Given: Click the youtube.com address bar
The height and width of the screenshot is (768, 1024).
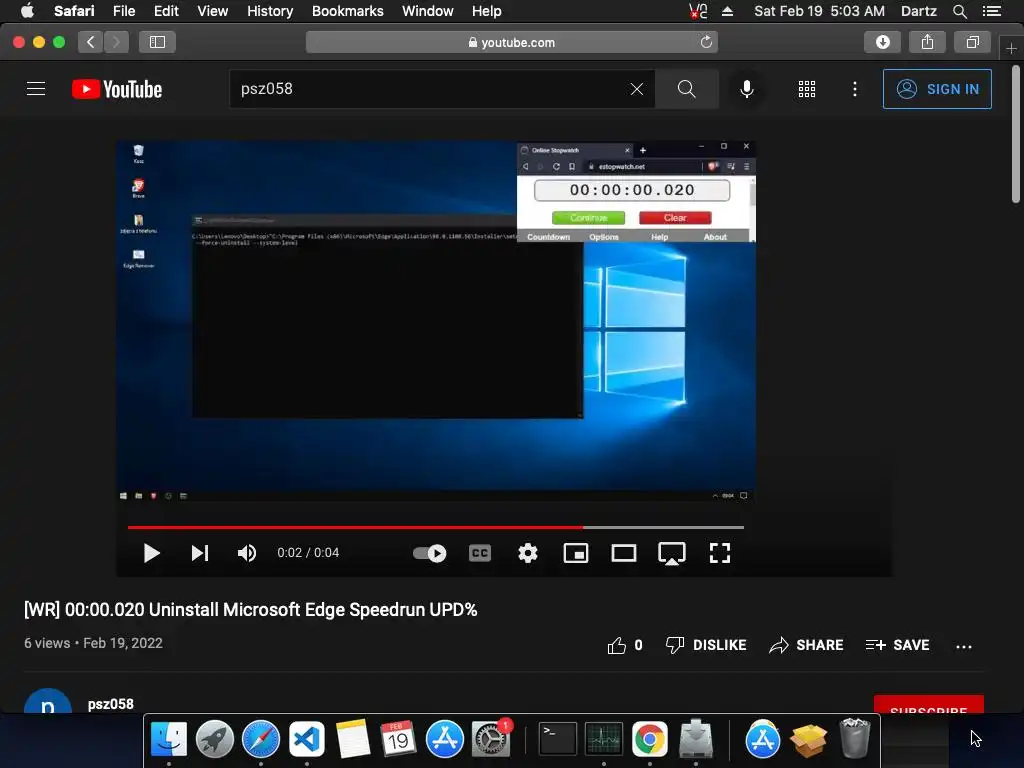Looking at the screenshot, I should 511,42.
